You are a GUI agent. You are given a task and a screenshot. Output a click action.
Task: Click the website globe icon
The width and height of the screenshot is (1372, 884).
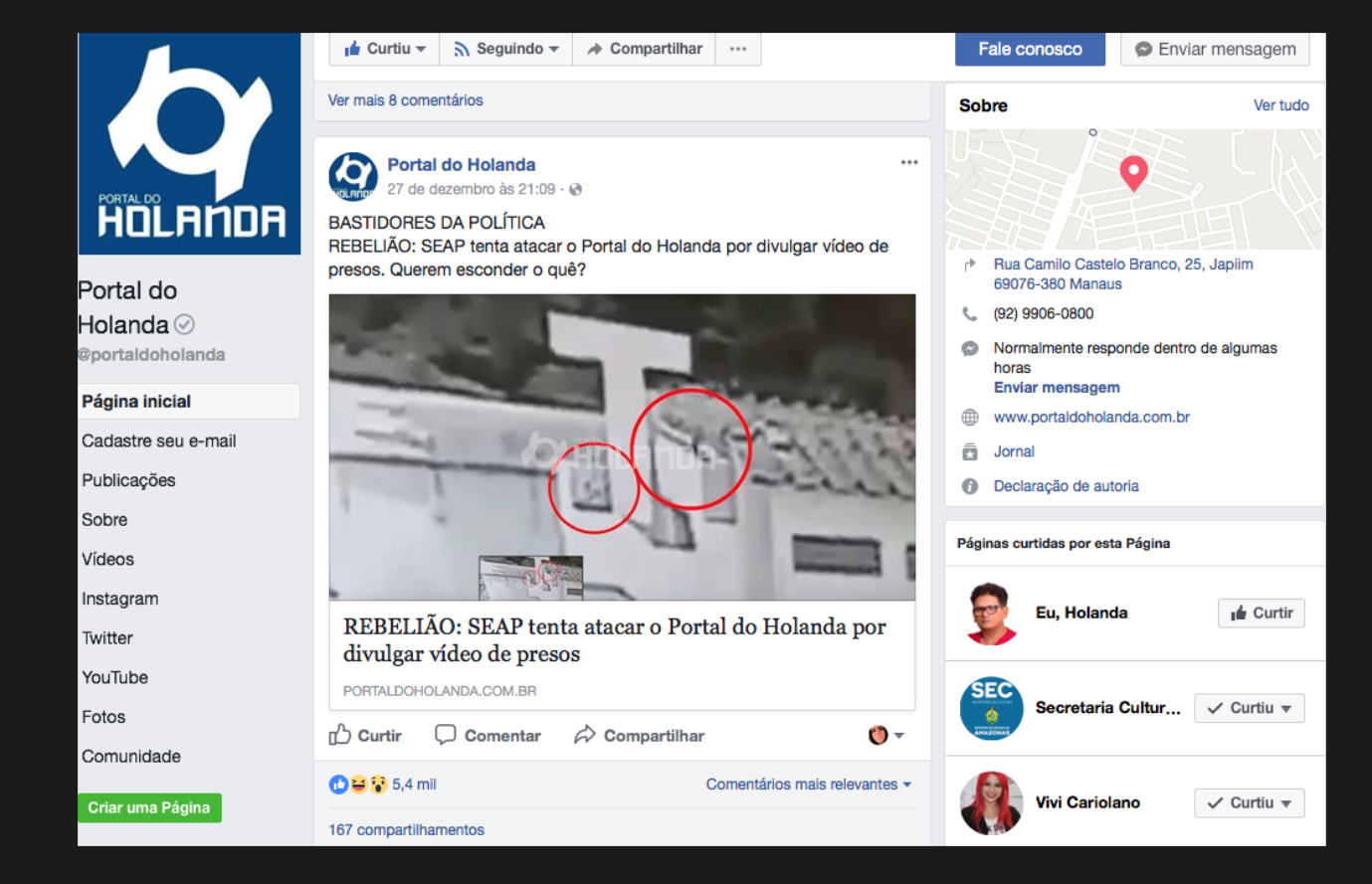970,418
